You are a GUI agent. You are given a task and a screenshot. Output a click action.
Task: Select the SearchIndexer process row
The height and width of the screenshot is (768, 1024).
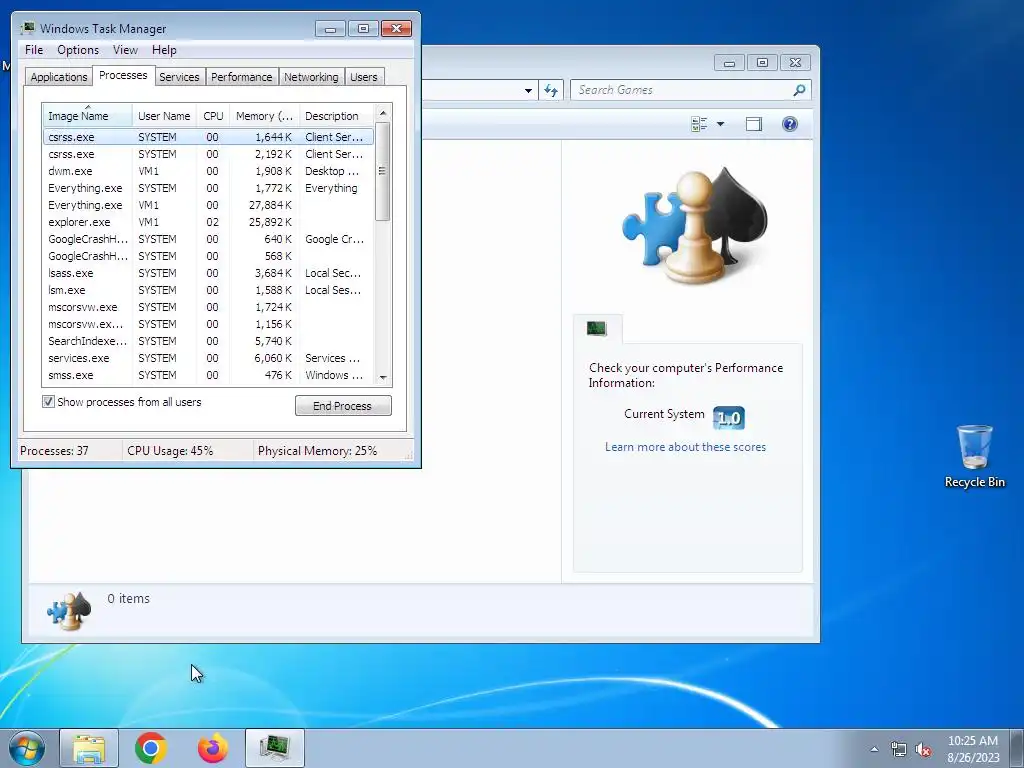point(208,341)
